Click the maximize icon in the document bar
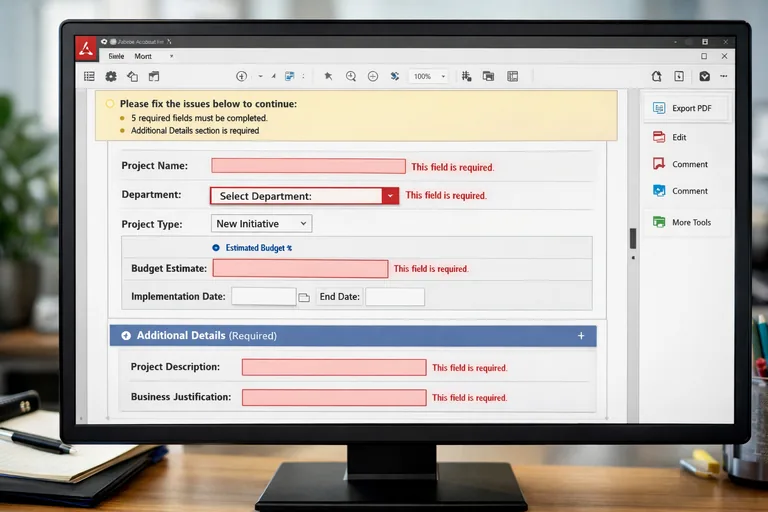Image resolution: width=768 pixels, height=512 pixels. point(704,56)
